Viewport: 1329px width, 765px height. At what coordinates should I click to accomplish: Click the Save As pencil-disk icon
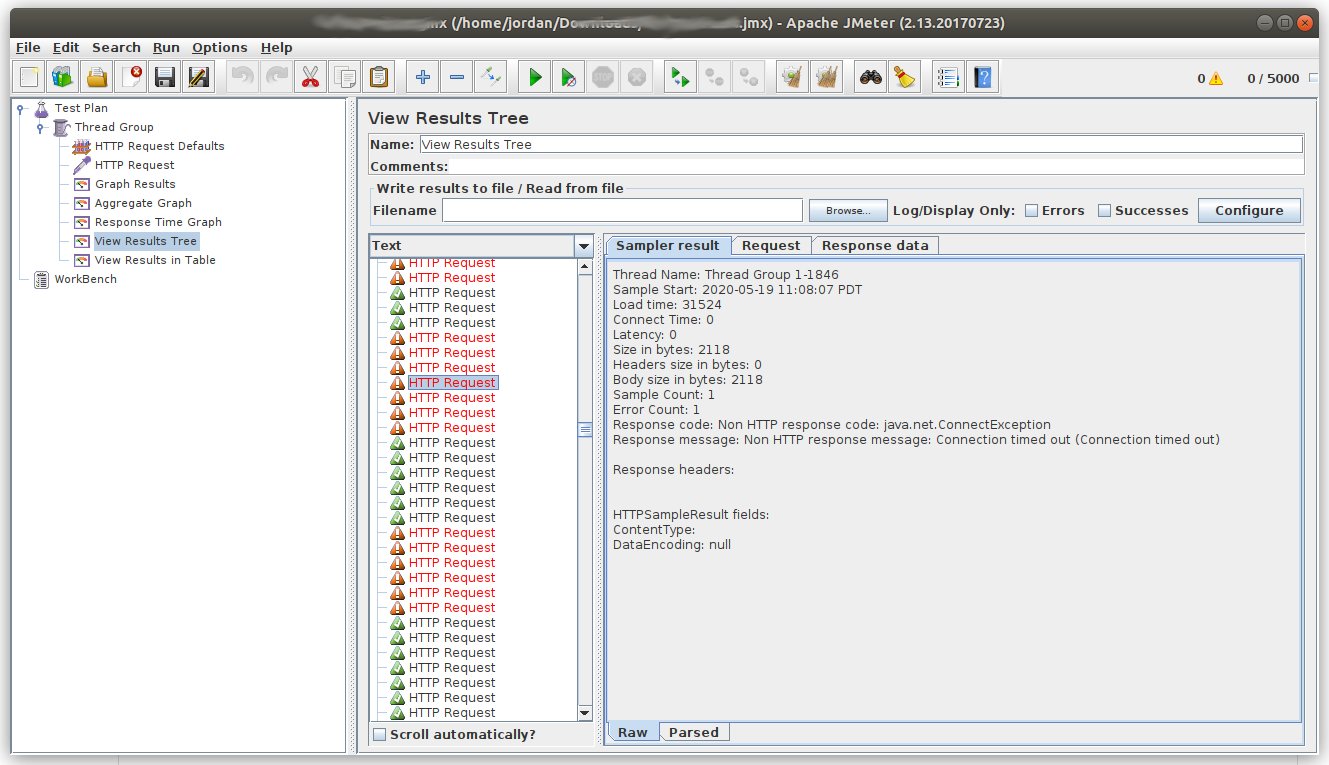[x=199, y=77]
